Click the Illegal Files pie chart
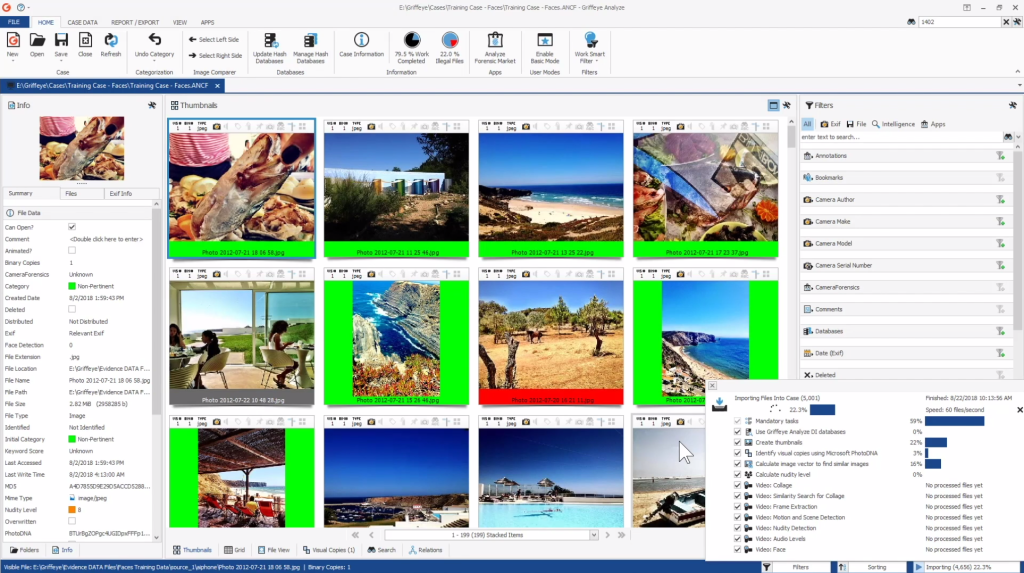1024x573 pixels. [x=450, y=40]
